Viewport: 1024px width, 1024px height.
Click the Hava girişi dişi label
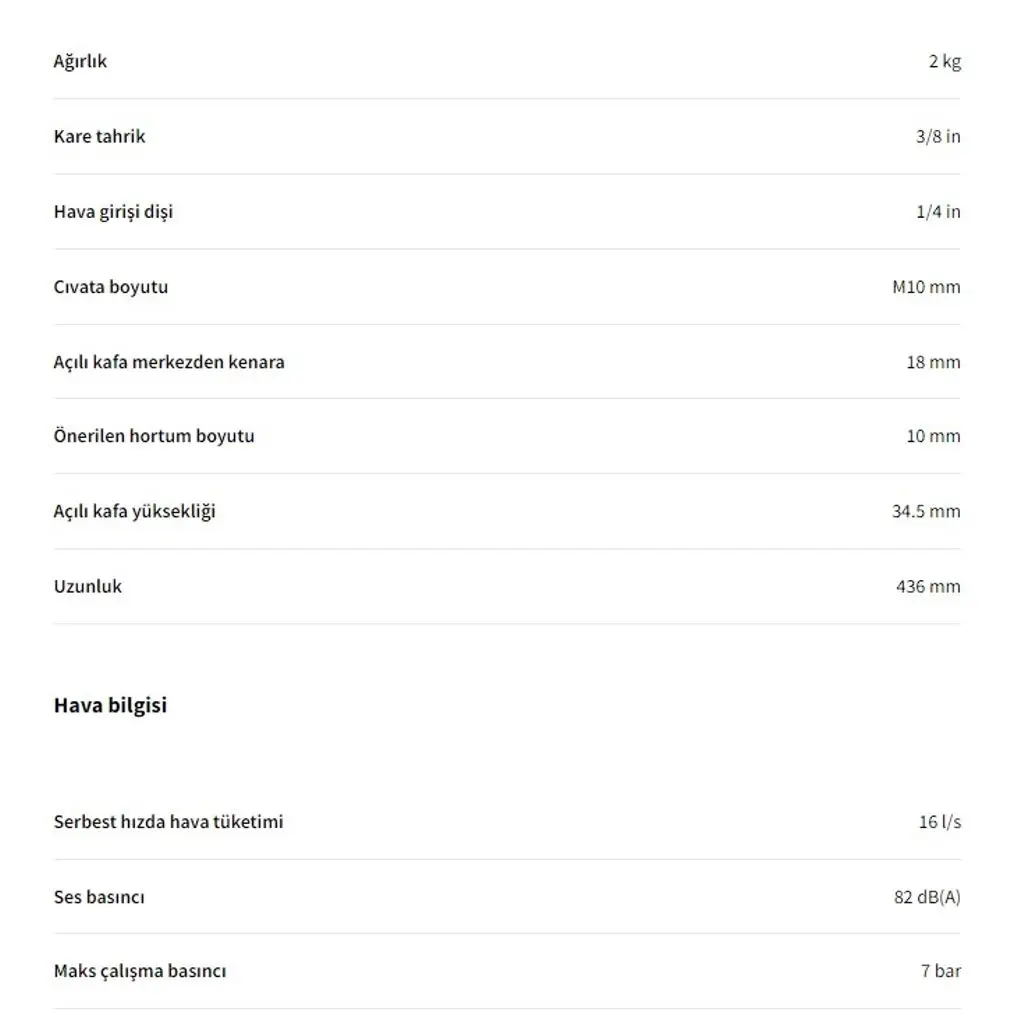pos(113,212)
